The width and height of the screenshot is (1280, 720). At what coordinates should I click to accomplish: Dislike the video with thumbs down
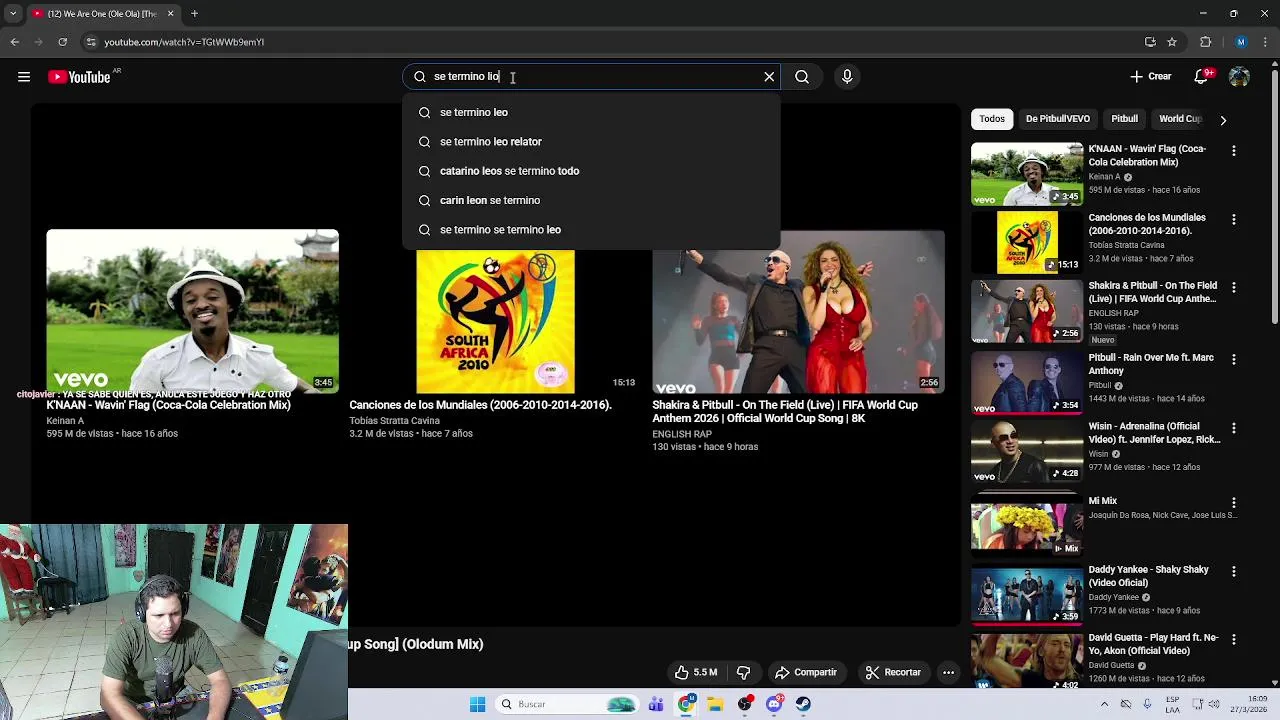743,673
